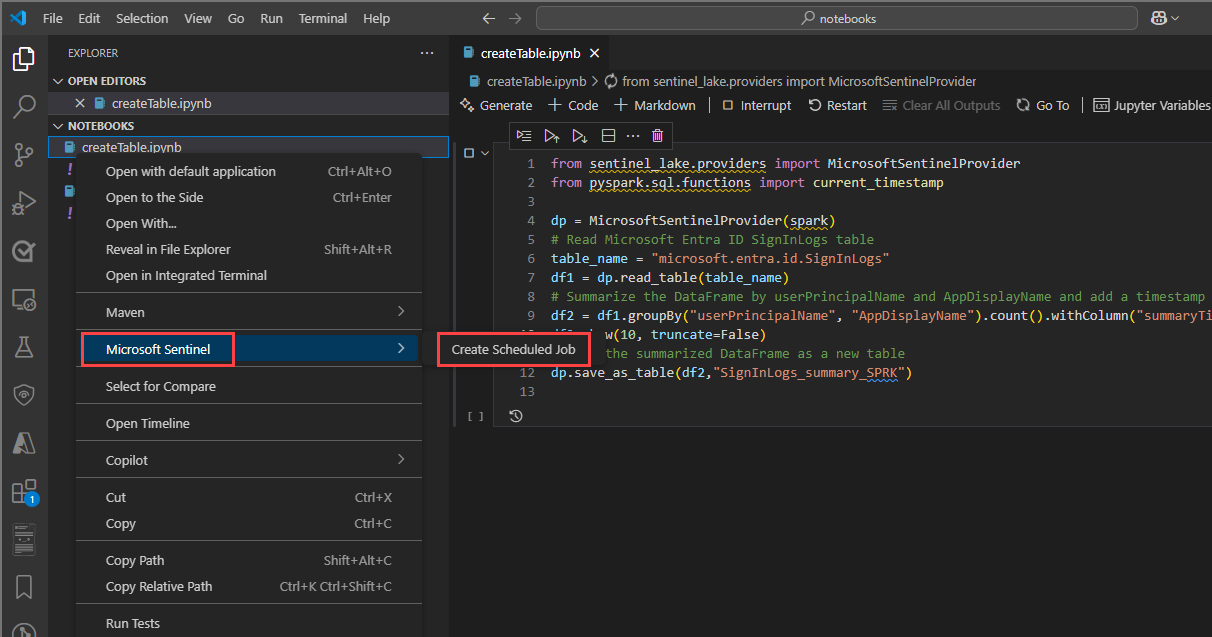The image size is (1212, 637).
Task: Close the createTable.ipynb editor tab
Action: coord(595,53)
